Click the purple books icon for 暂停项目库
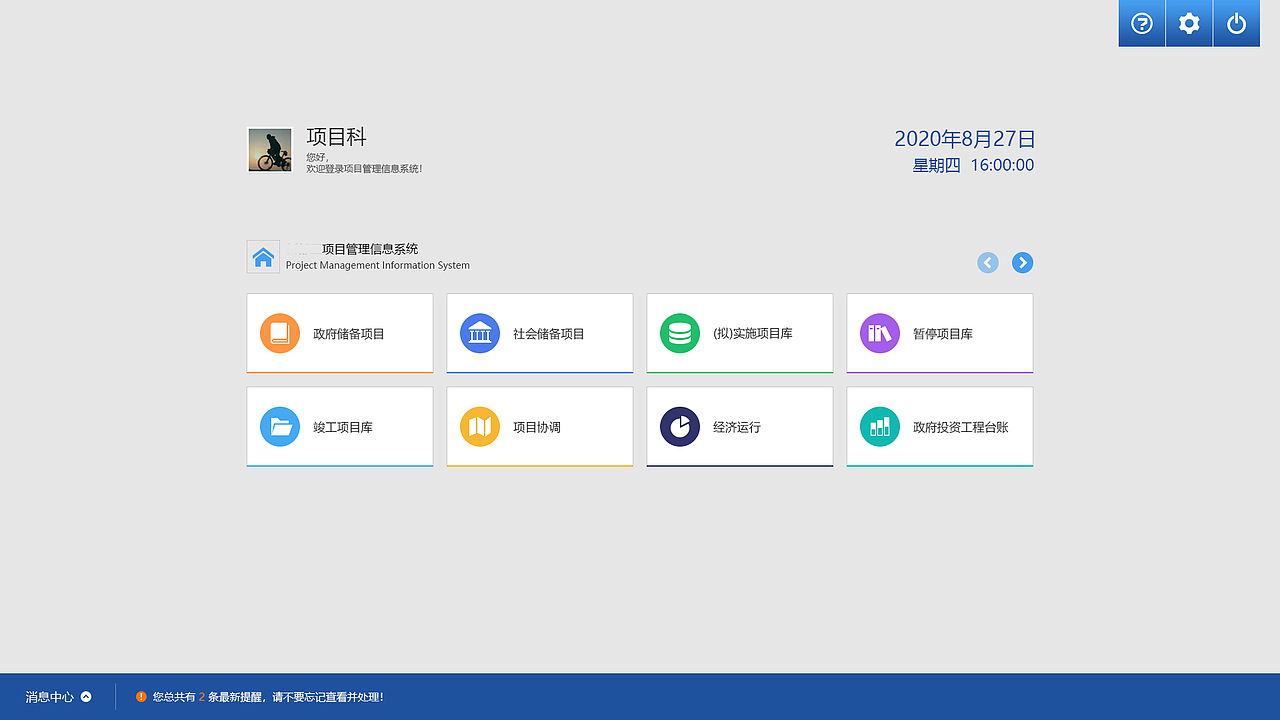 (880, 333)
